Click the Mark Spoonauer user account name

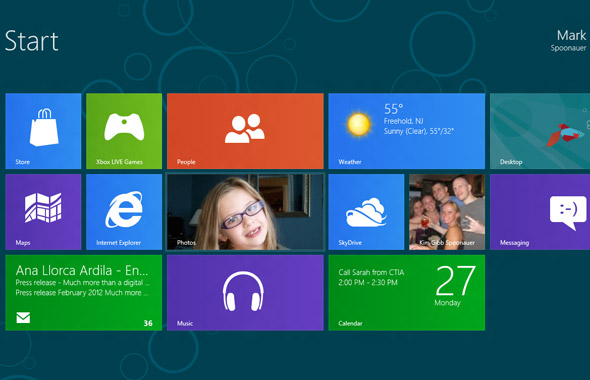point(569,40)
